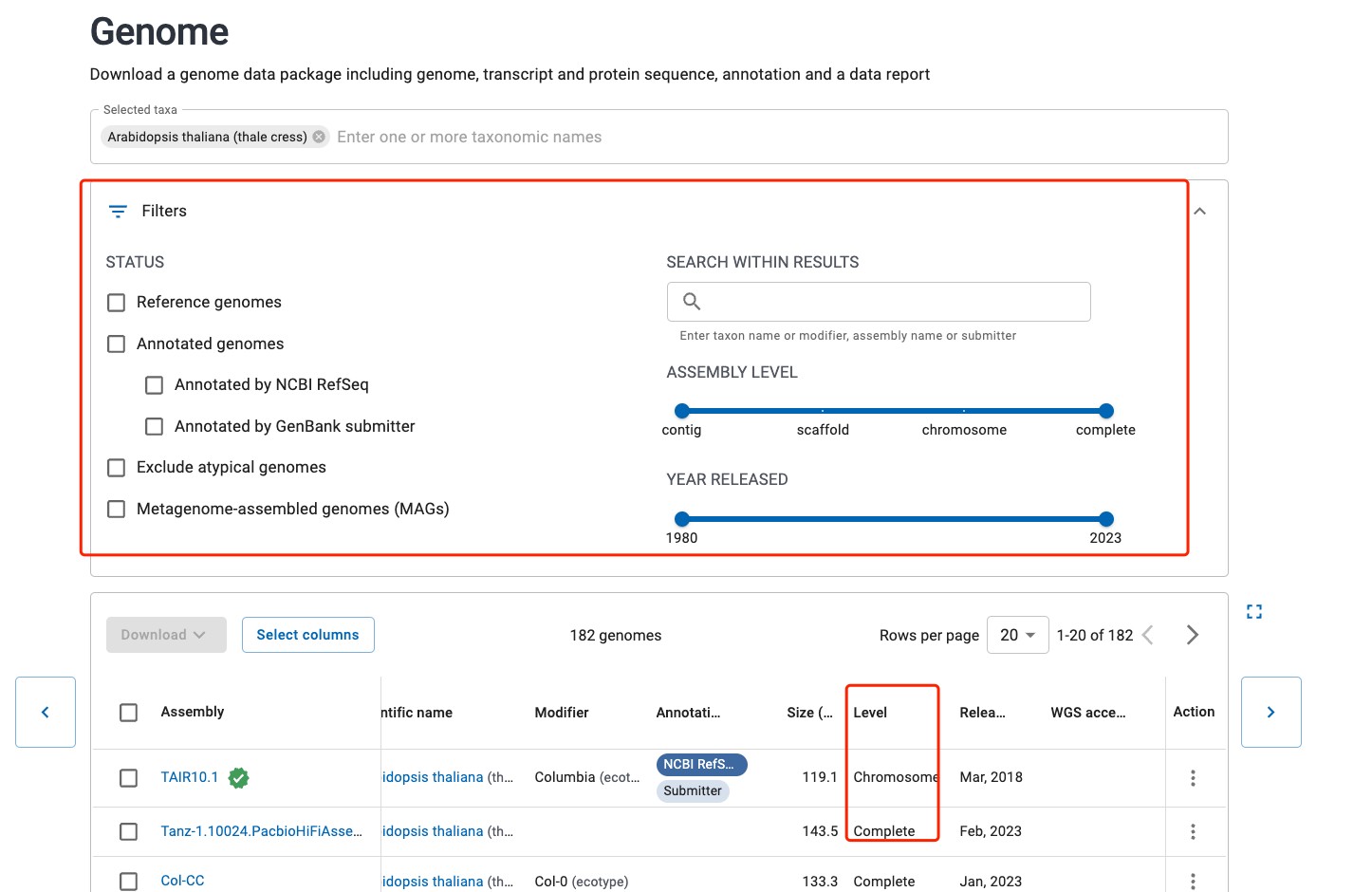Click the 1980 year slider handle
Viewport: 1372px width, 892px height.
pyautogui.click(x=682, y=519)
